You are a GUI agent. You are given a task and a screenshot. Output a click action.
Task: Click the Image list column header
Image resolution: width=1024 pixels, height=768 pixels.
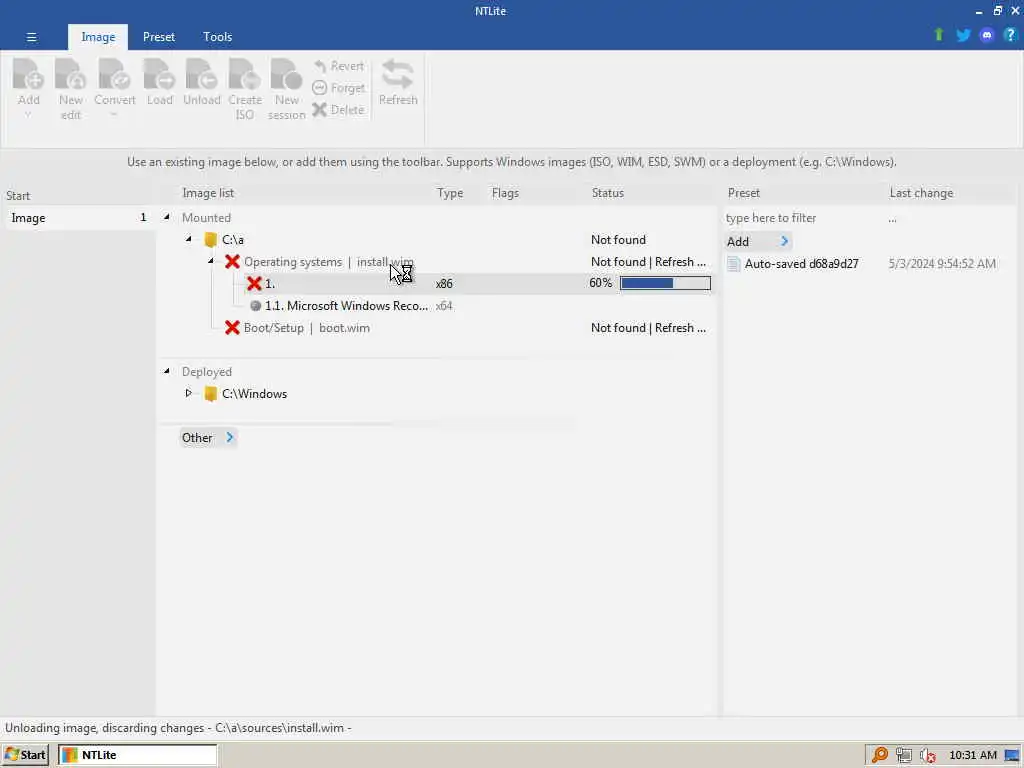click(x=208, y=193)
